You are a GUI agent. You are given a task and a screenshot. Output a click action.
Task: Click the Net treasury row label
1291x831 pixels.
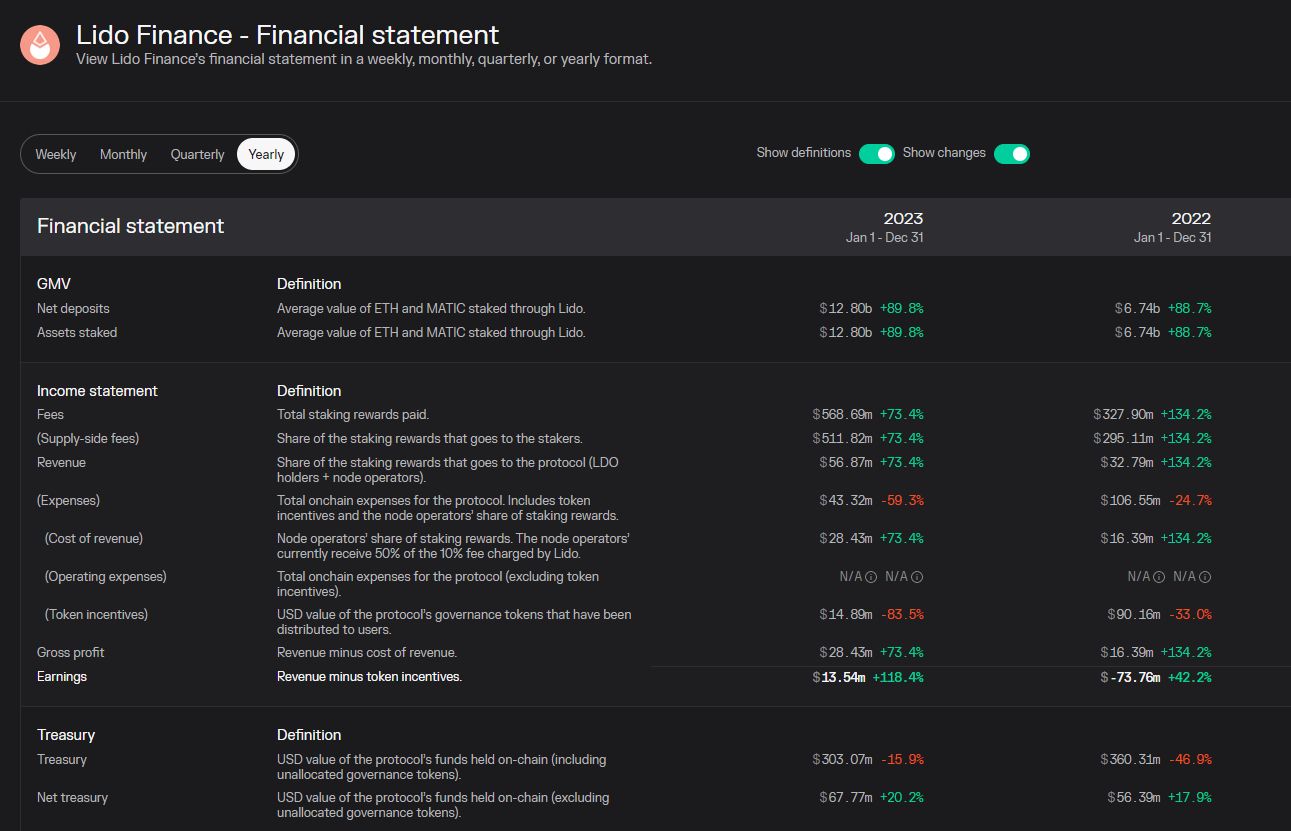click(72, 798)
